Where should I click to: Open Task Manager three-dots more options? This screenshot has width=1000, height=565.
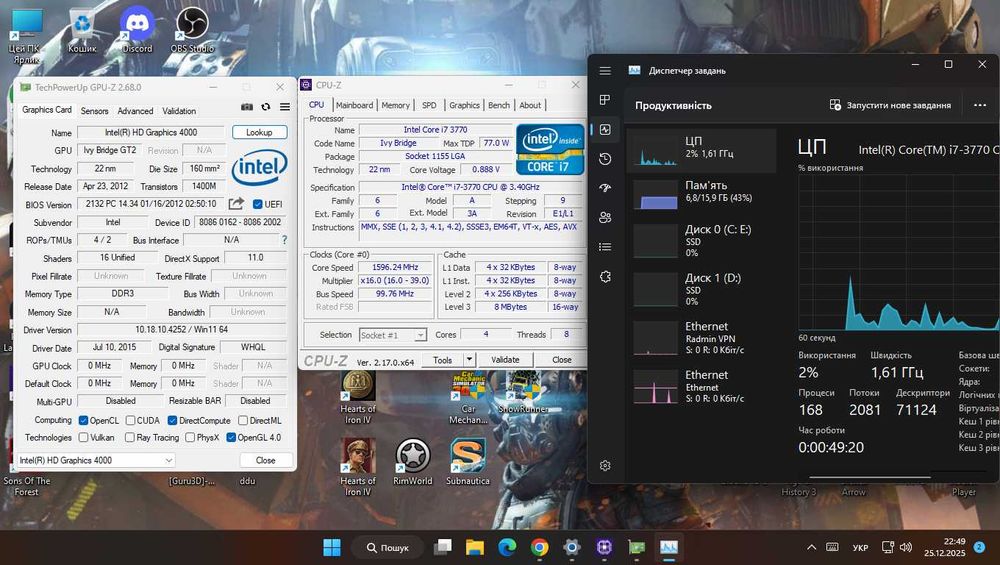pyautogui.click(x=980, y=105)
